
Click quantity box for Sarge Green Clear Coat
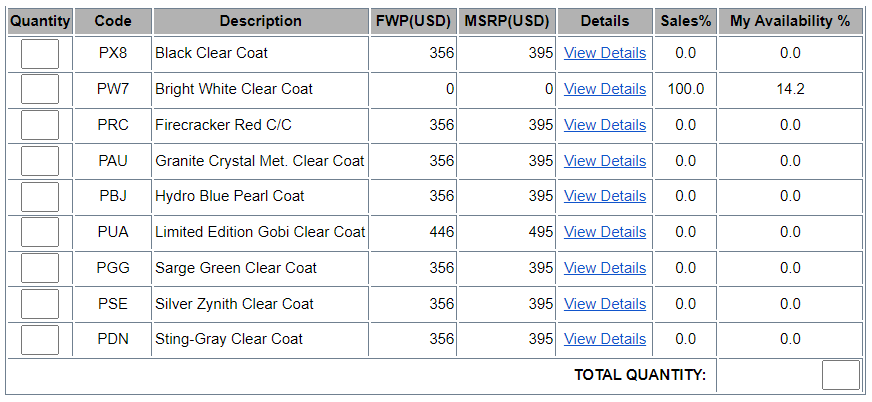[40, 268]
